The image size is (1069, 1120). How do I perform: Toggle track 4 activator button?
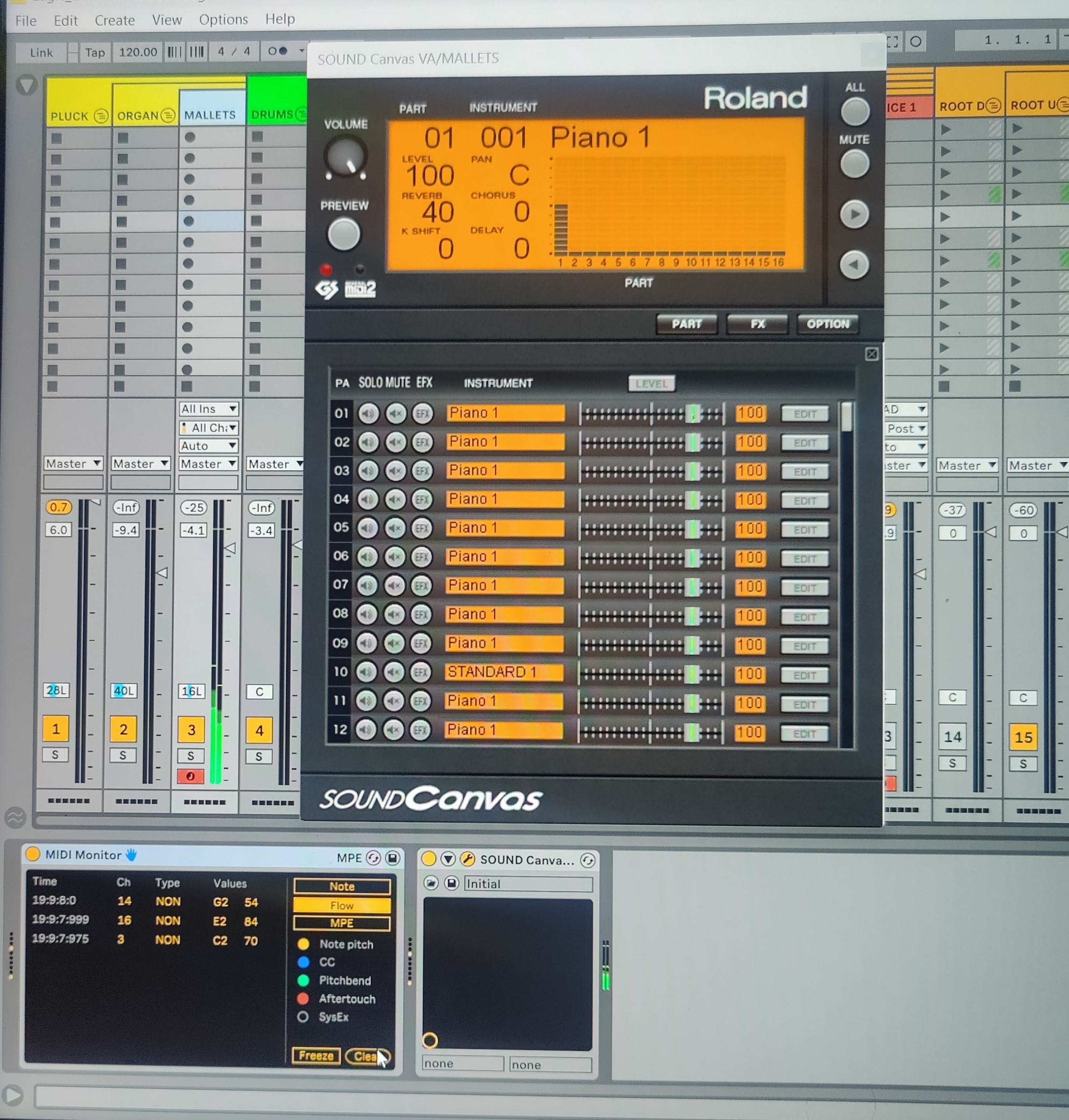tap(259, 730)
